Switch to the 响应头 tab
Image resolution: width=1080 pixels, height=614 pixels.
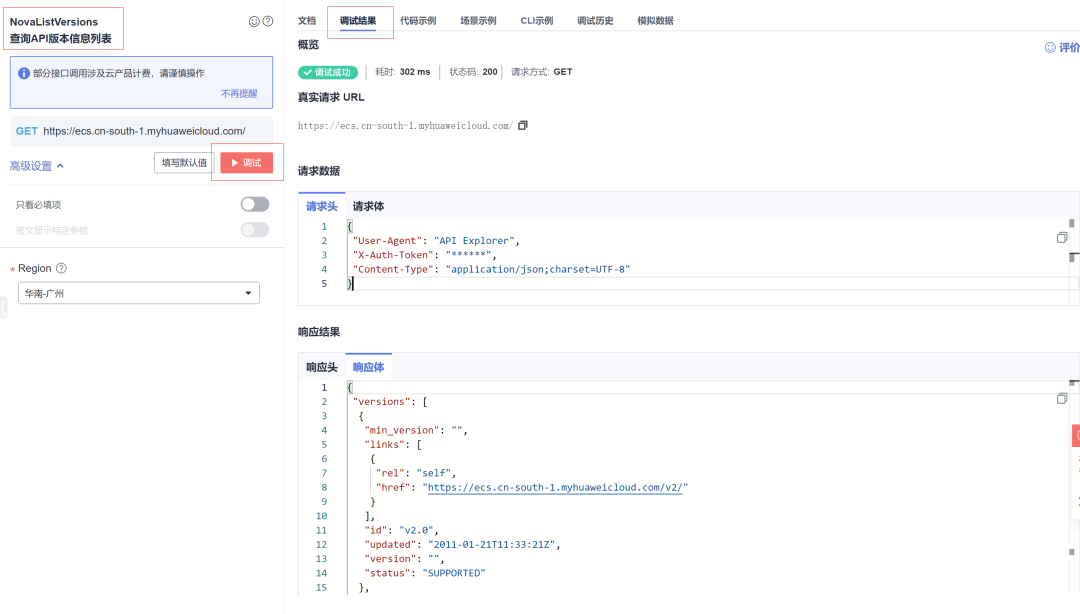(x=321, y=366)
